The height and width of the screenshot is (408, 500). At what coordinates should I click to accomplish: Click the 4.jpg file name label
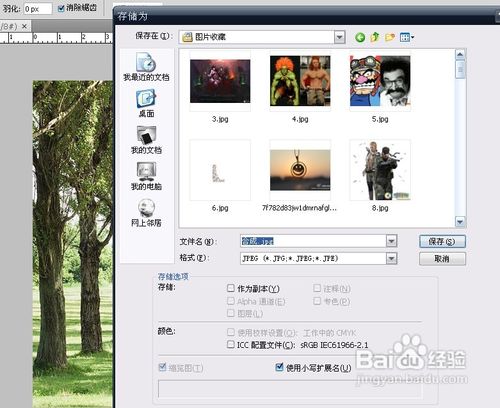[300, 119]
